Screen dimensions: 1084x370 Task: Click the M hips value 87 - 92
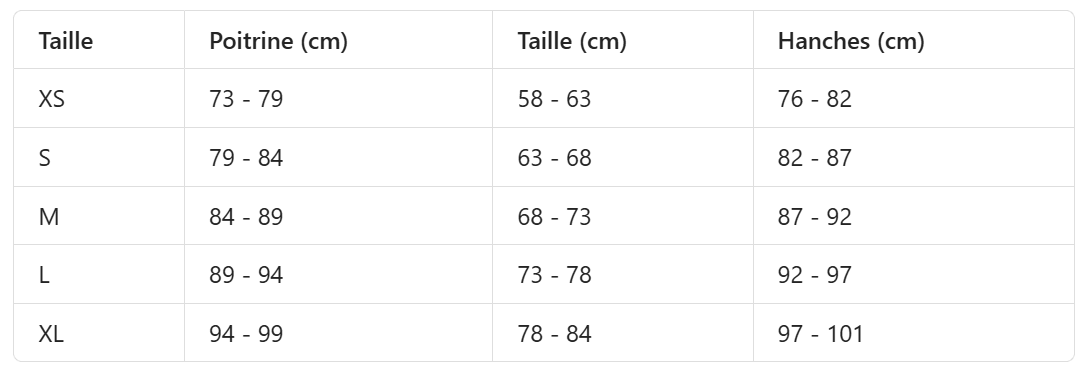pos(814,216)
